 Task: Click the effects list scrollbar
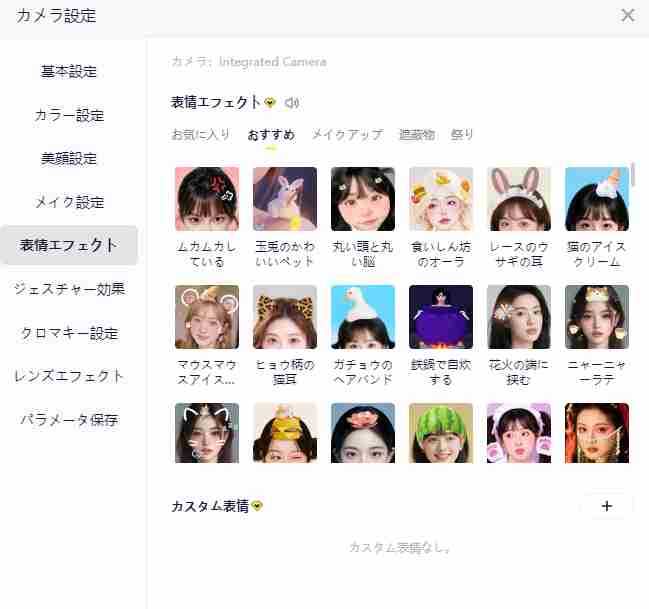[x=633, y=175]
